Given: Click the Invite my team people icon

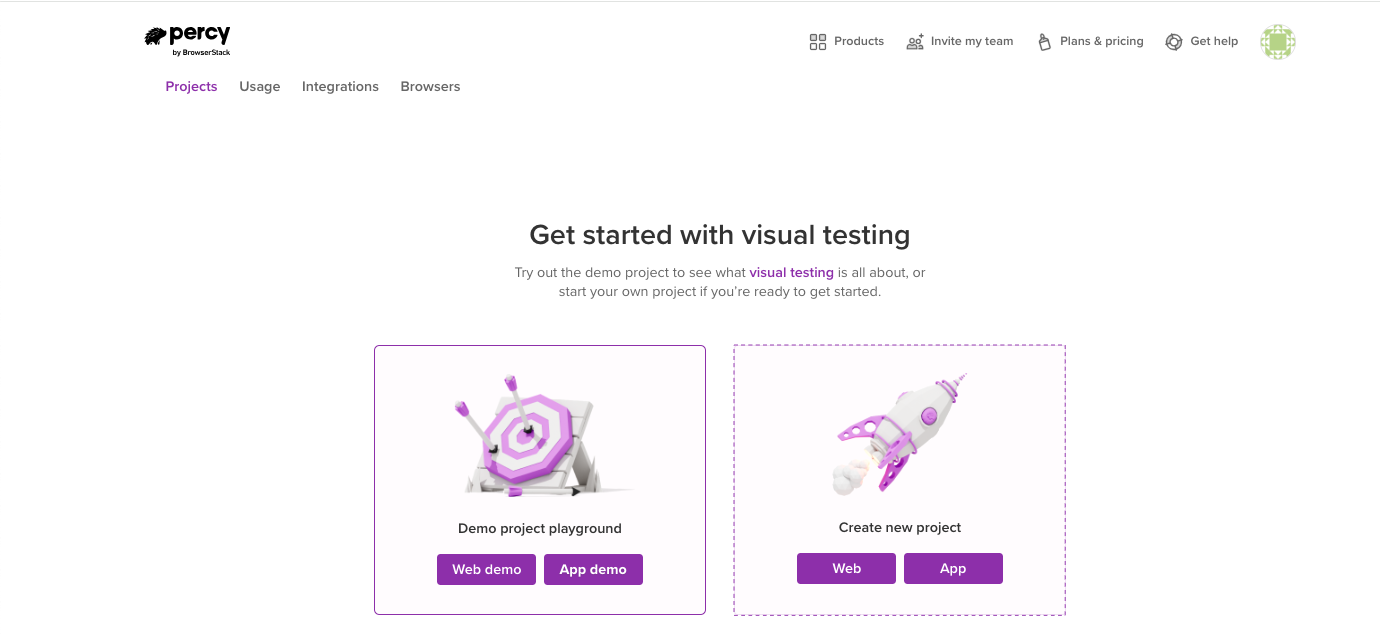Looking at the screenshot, I should pyautogui.click(x=915, y=42).
